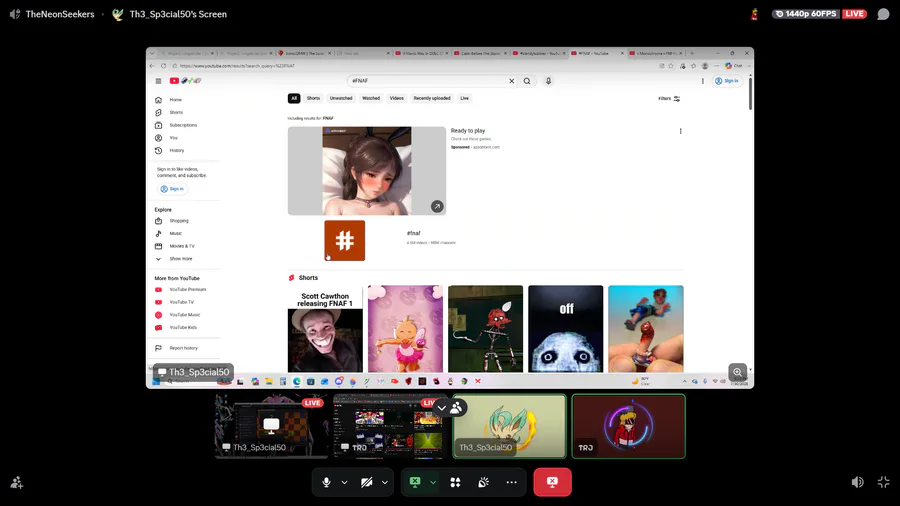The width and height of the screenshot is (900, 506).
Task: Clear the #FNAF search query
Action: click(511, 81)
